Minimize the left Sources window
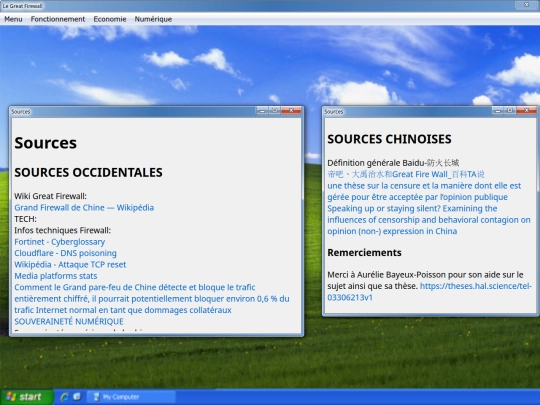Screen dimensions: 540x405 coord(262,111)
